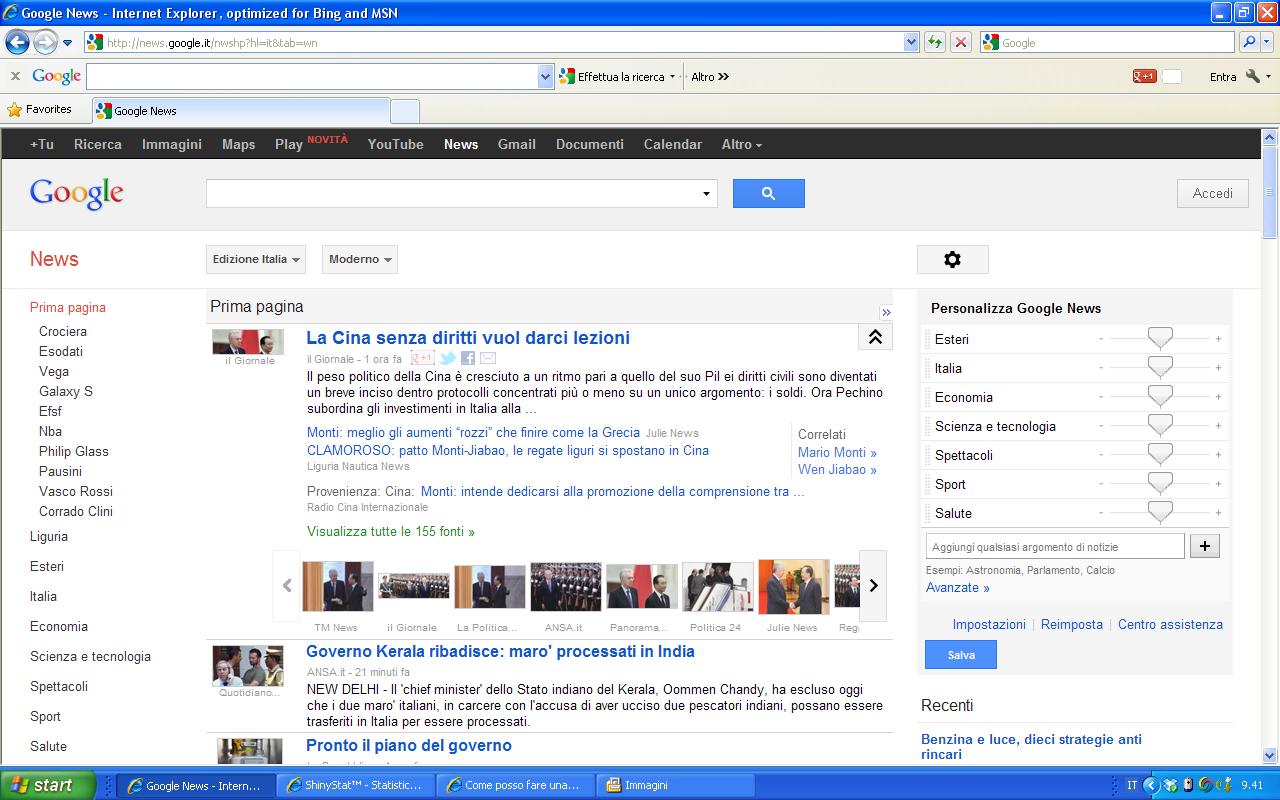Open the Impostazioni link
Viewport: 1280px width, 800px height.
989,624
